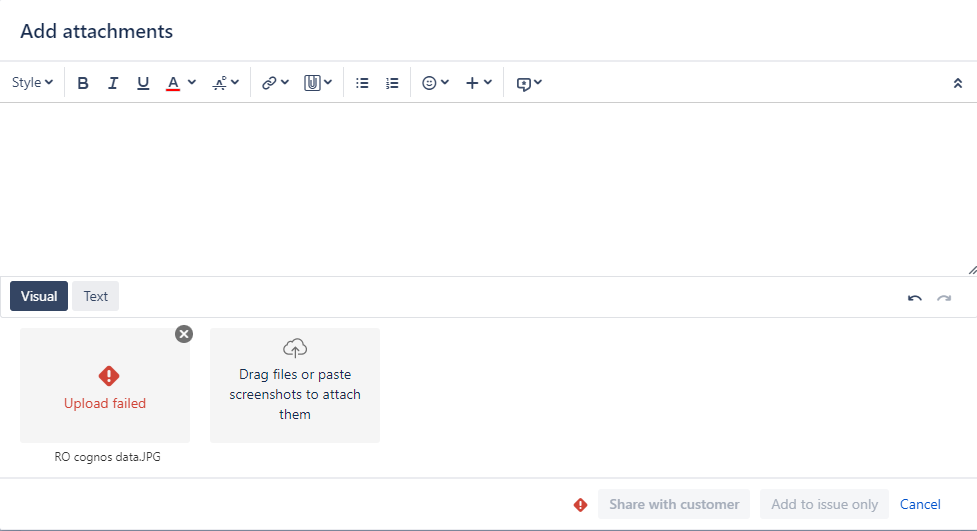The width and height of the screenshot is (977, 531).
Task: Expand the insert more dropdown arrow
Action: click(x=488, y=82)
